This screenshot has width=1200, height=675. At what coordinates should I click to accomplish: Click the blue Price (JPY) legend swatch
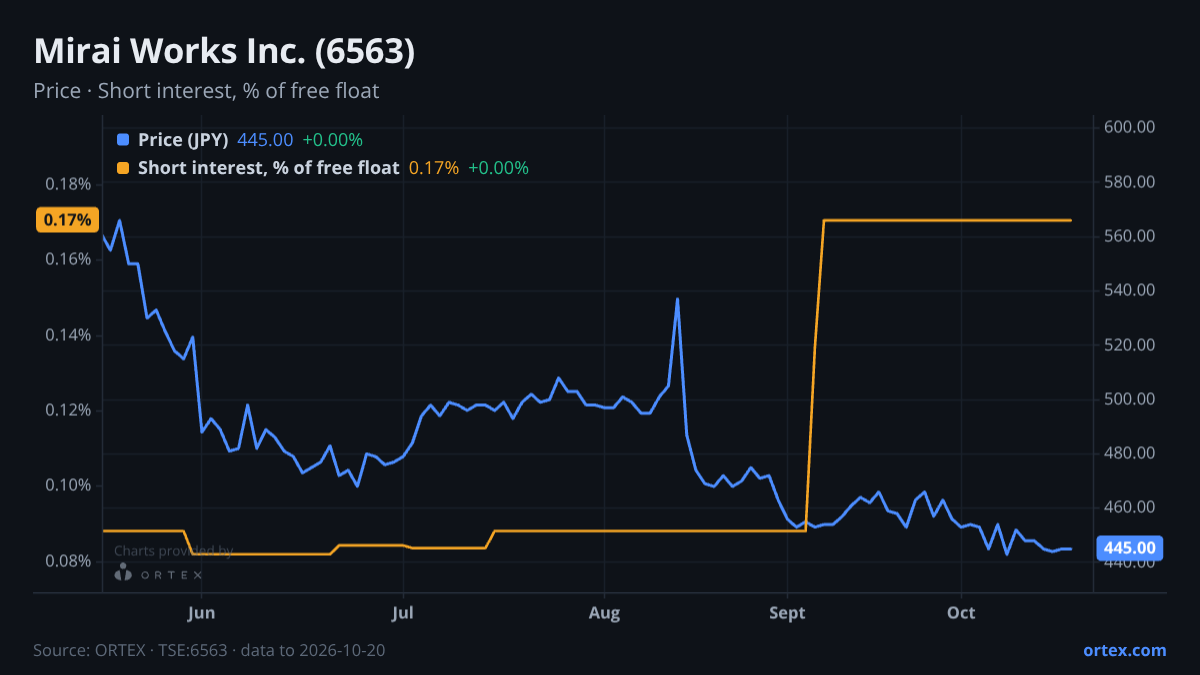[123, 140]
